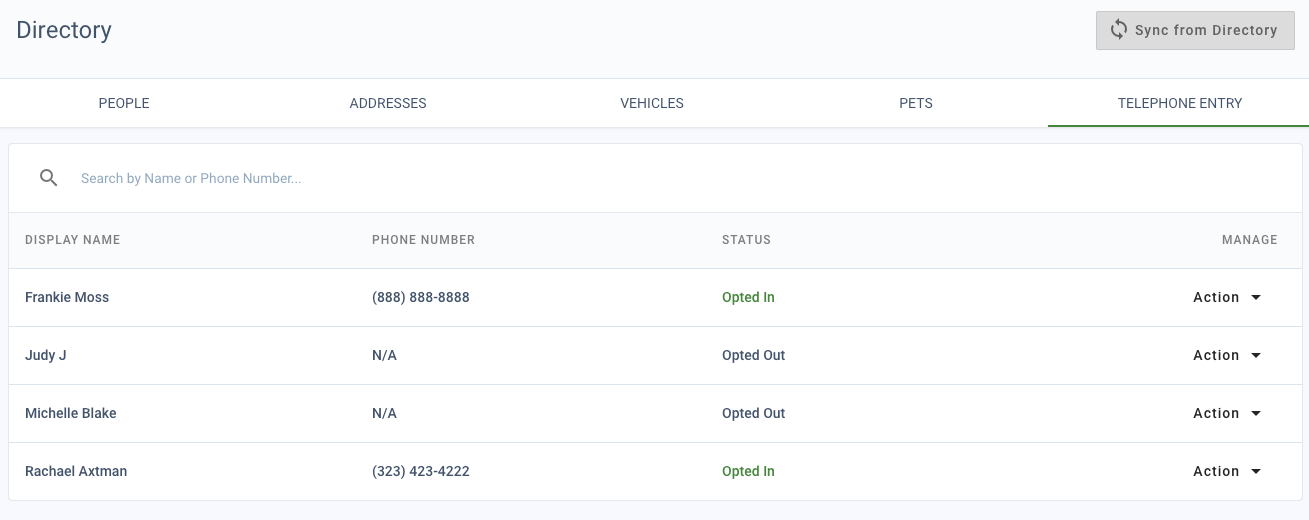Click Rachael Axtman's phone number
Viewport: 1309px width, 520px height.
point(420,471)
